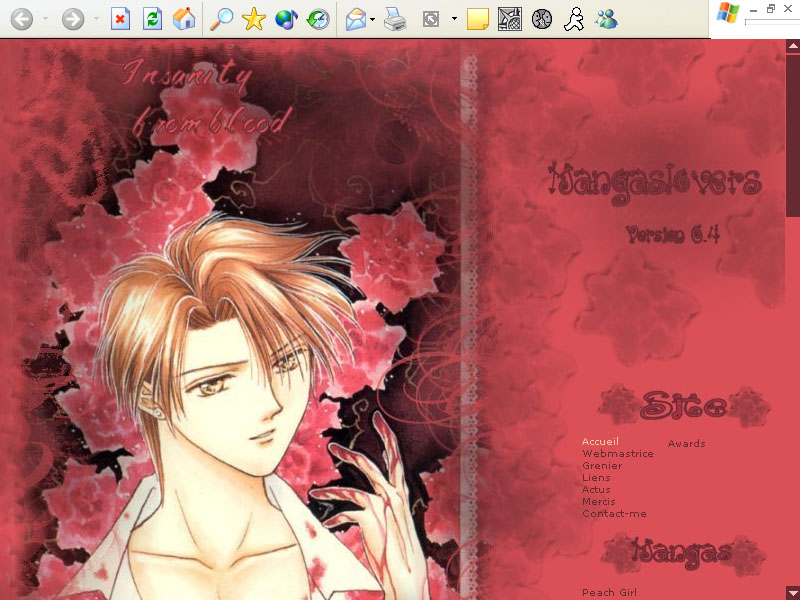Image resolution: width=800 pixels, height=600 pixels.
Task: Visit the Grenier page link
Action: pyautogui.click(x=602, y=466)
